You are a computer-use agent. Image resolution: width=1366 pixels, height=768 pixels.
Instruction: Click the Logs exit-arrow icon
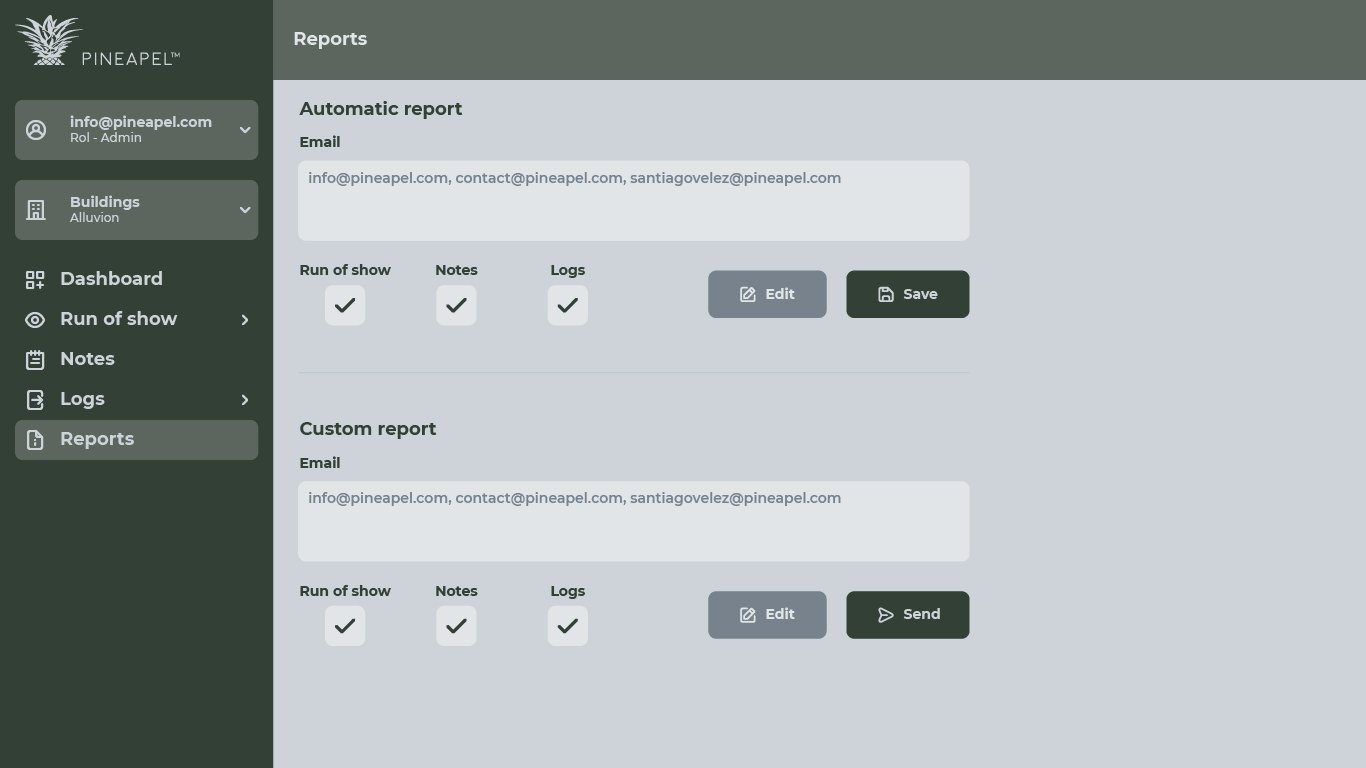[x=35, y=400]
